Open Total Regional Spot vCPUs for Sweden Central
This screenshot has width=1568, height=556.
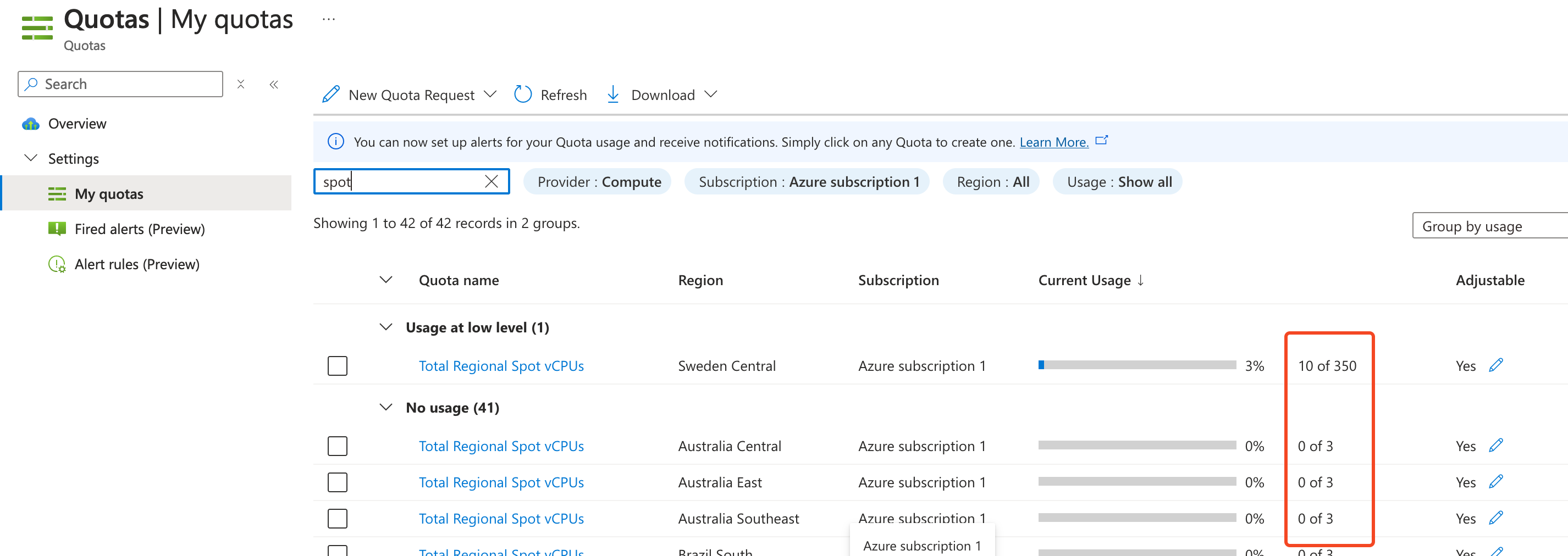click(x=501, y=366)
